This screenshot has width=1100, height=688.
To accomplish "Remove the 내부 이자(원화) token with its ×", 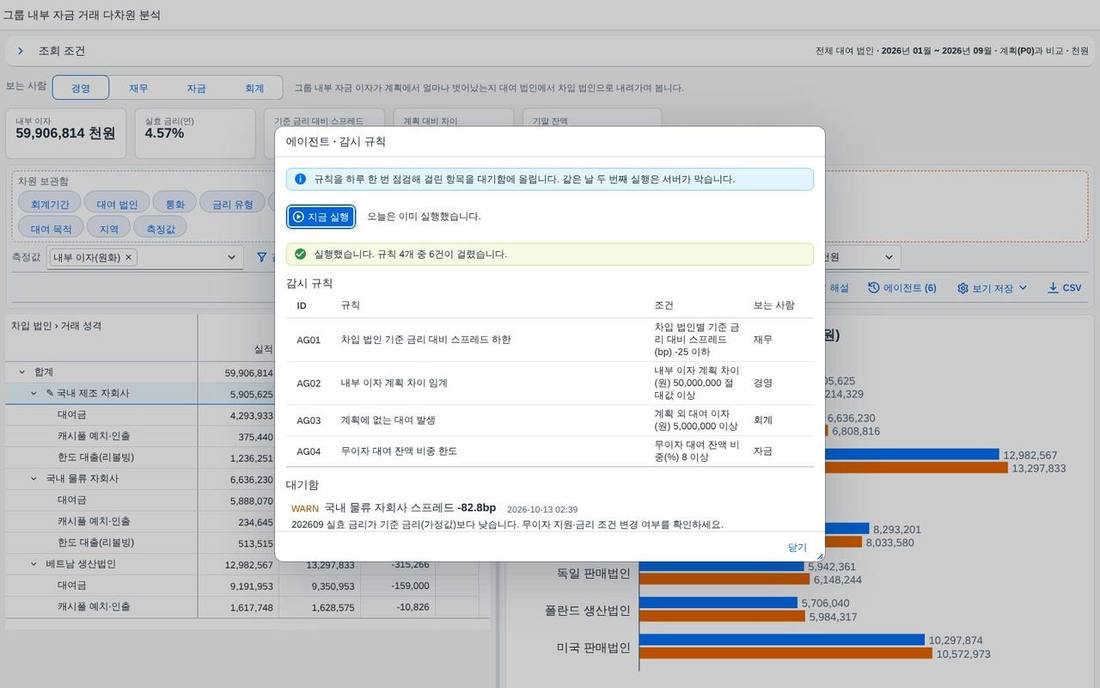I will click(128, 257).
